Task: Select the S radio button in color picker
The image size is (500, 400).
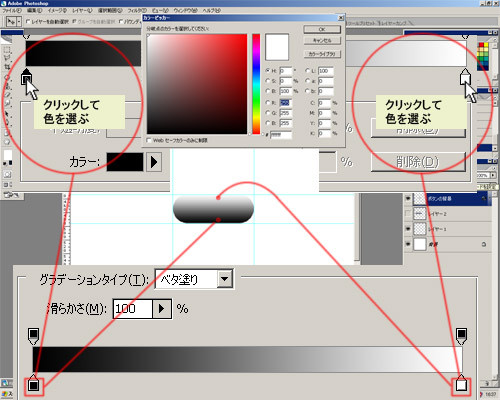Action: click(x=268, y=81)
